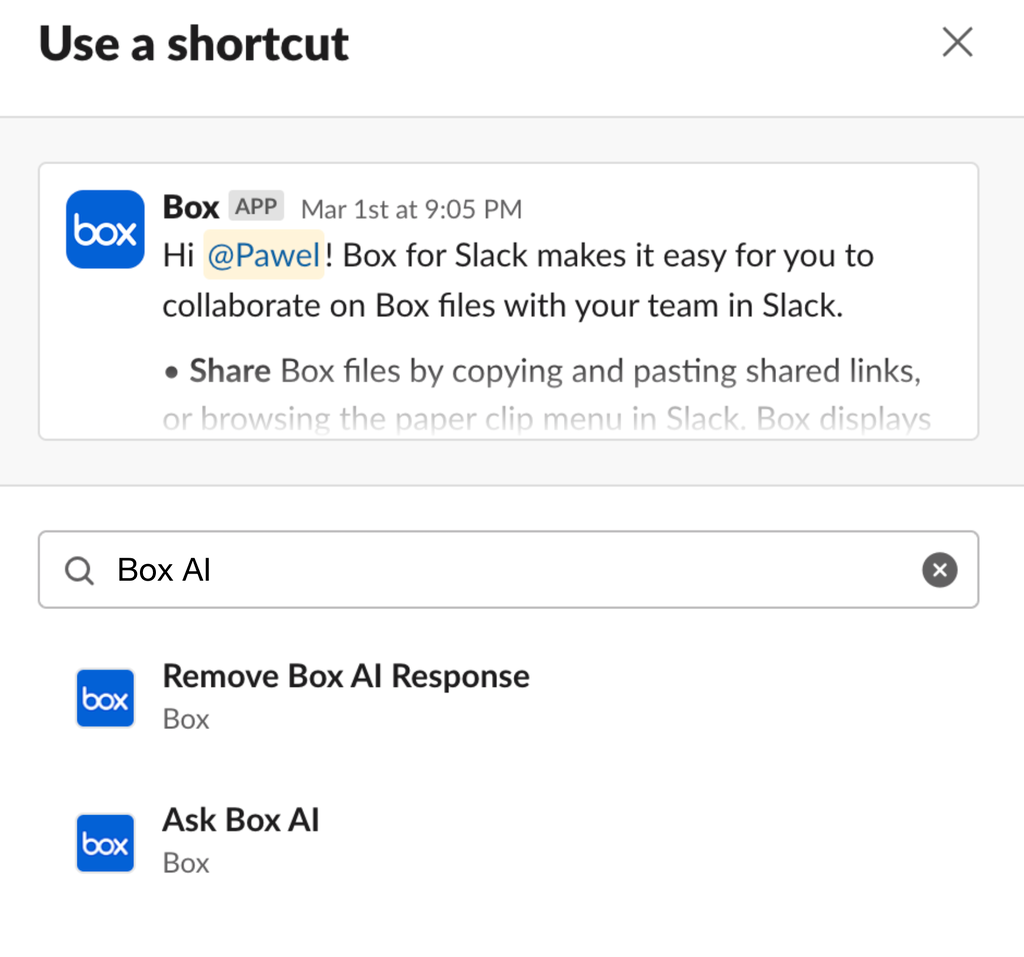Click the Box sender name in message

point(190,207)
